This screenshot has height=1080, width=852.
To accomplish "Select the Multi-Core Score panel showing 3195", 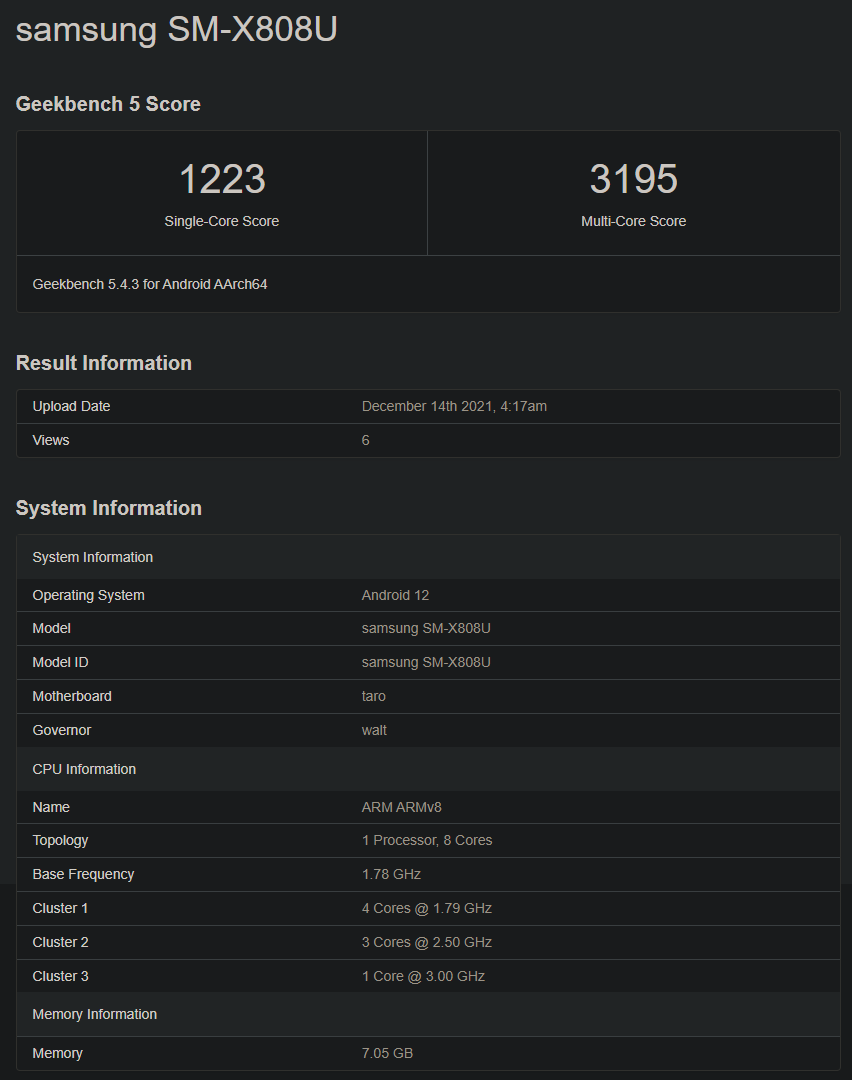I will [x=633, y=192].
